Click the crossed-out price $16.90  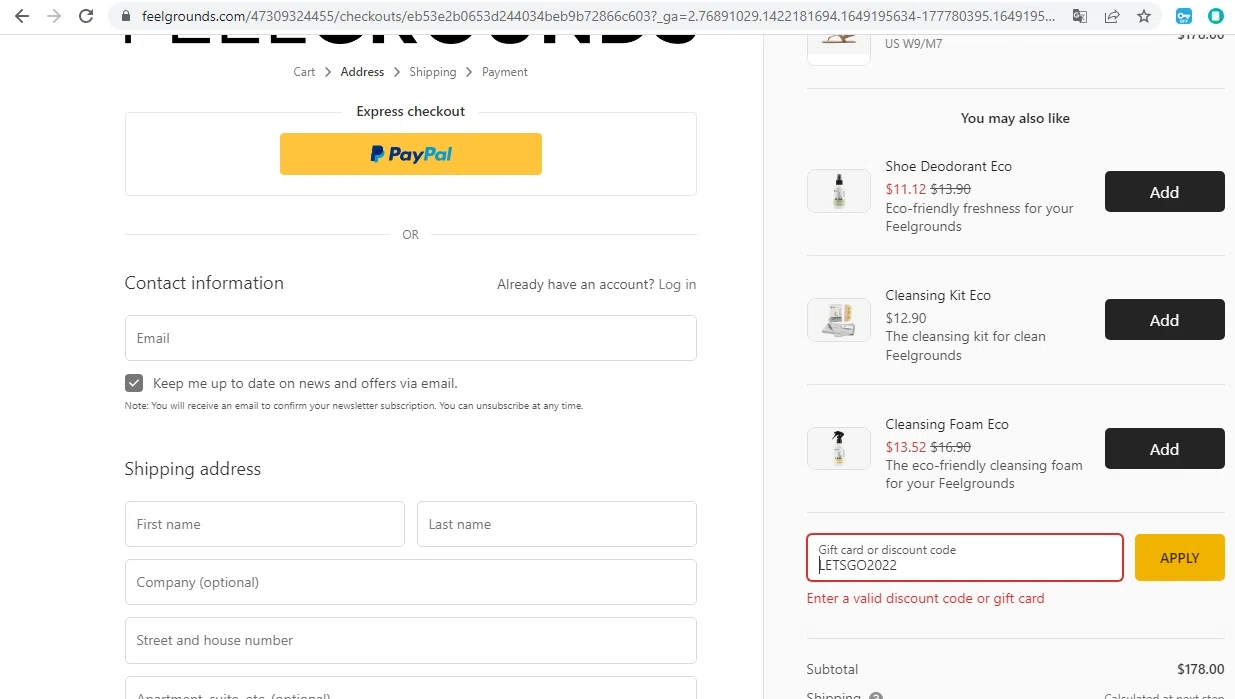tap(951, 447)
